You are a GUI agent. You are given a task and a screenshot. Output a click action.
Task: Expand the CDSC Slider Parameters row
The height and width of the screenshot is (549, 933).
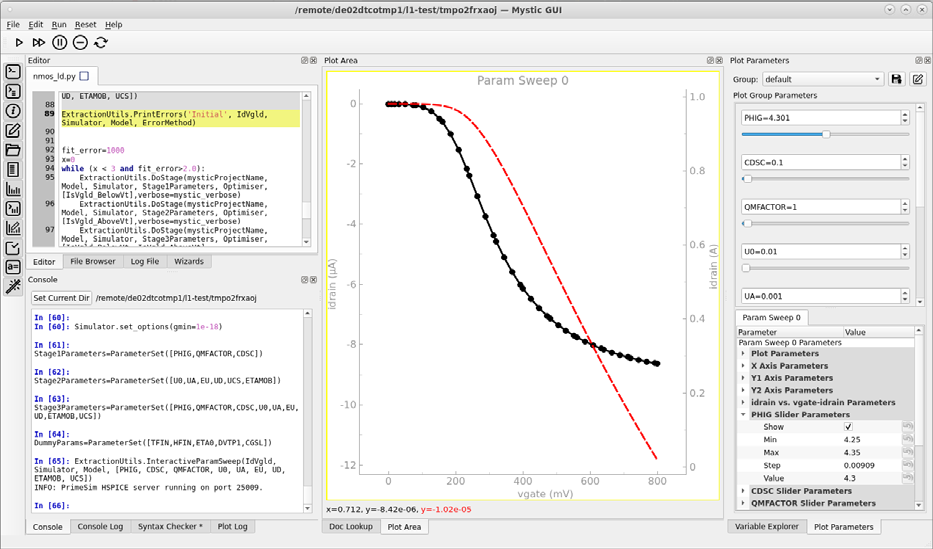(743, 491)
